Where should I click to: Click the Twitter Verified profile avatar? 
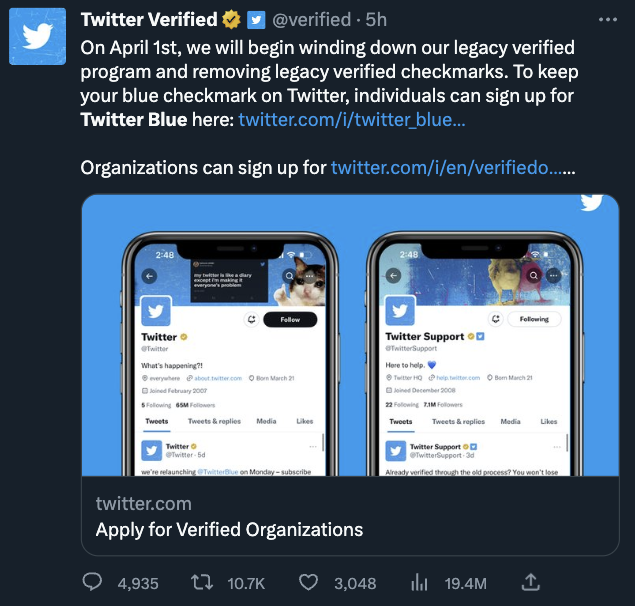pyautogui.click(x=38, y=38)
